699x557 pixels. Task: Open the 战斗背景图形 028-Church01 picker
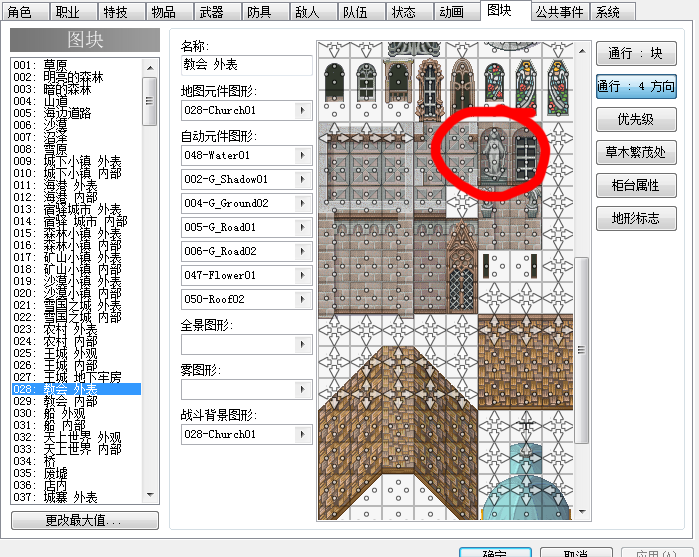tap(303, 434)
